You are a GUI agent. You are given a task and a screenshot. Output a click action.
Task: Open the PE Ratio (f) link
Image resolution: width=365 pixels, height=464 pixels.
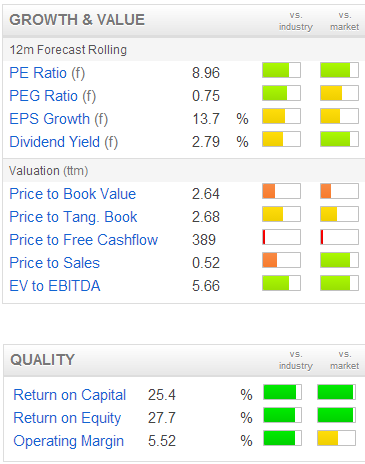pos(47,73)
